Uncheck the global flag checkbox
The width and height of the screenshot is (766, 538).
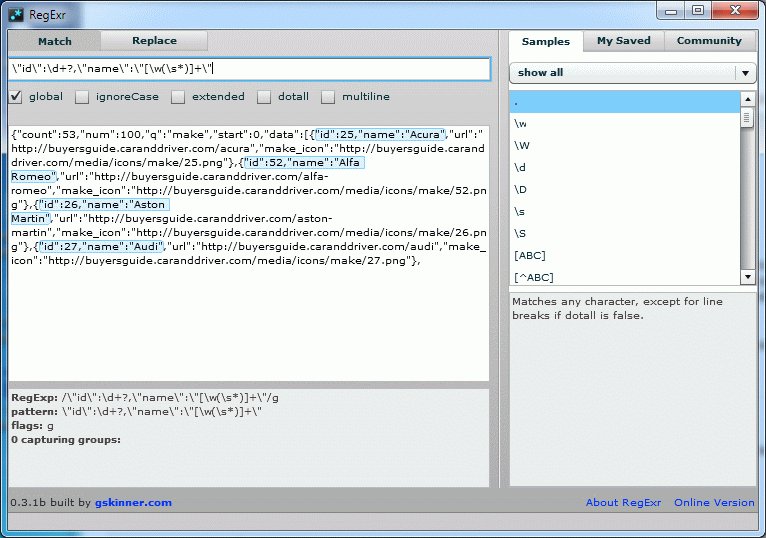(16, 97)
